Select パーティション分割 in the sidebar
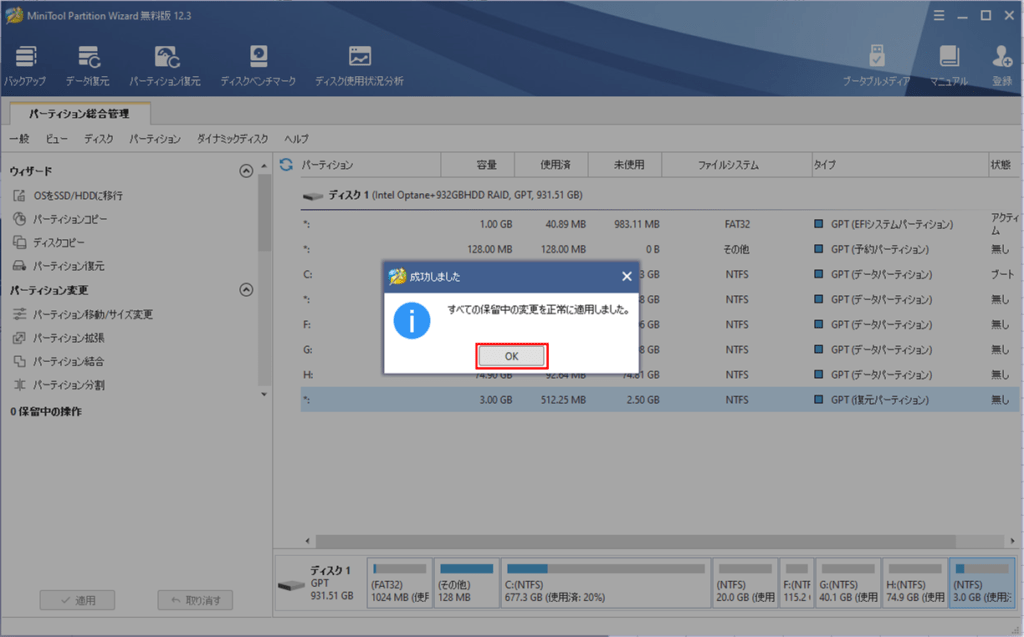The width and height of the screenshot is (1024, 637). 68,385
